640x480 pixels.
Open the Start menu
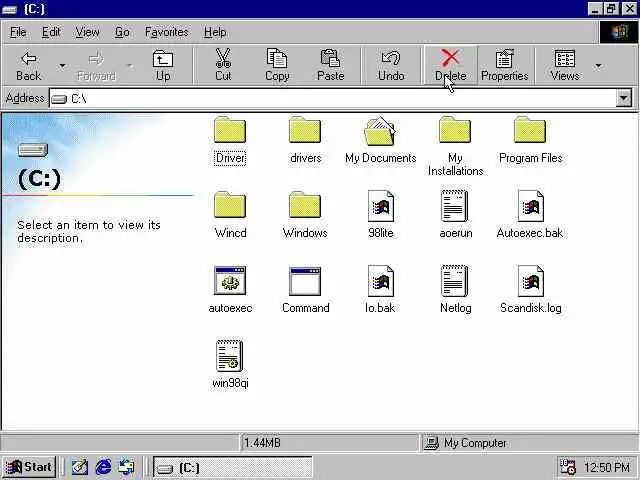[29, 467]
